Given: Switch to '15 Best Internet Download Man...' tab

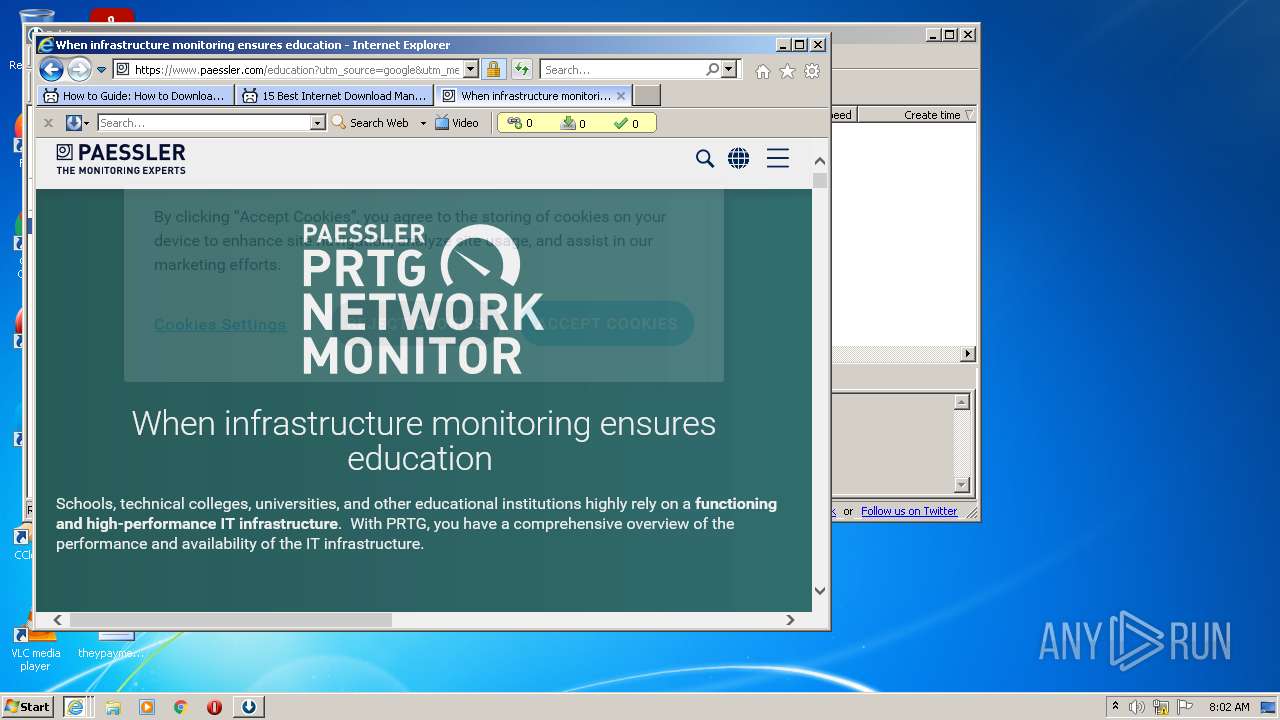Looking at the screenshot, I should click(335, 96).
